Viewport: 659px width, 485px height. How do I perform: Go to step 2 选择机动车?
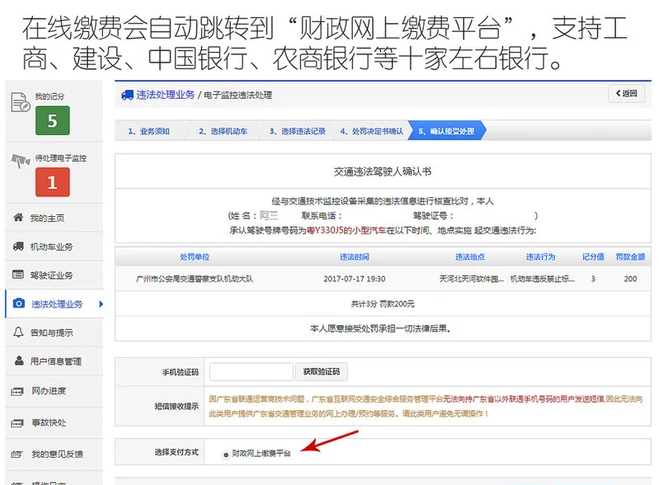point(223,131)
